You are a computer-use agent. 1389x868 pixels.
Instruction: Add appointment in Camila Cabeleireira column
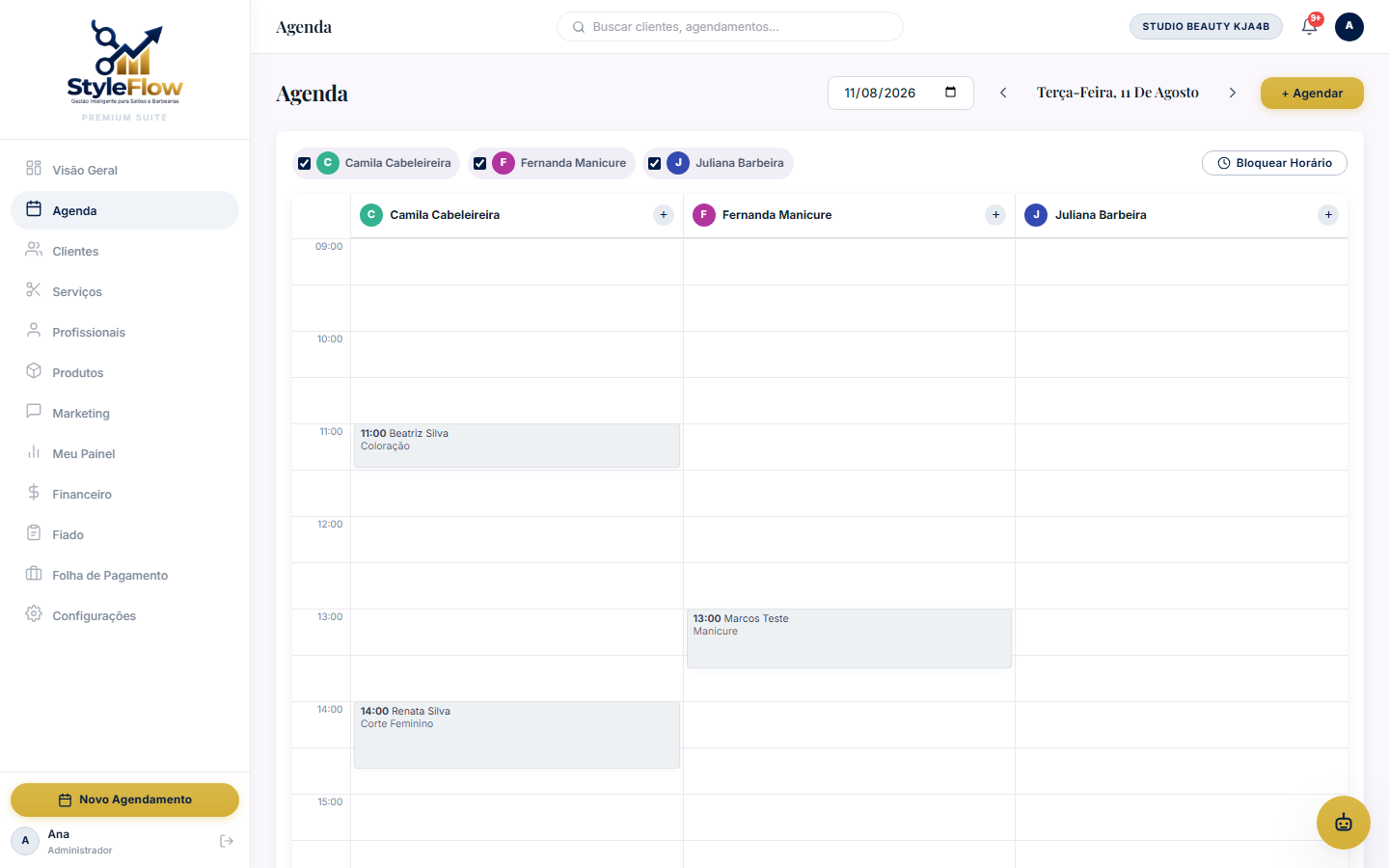(664, 215)
